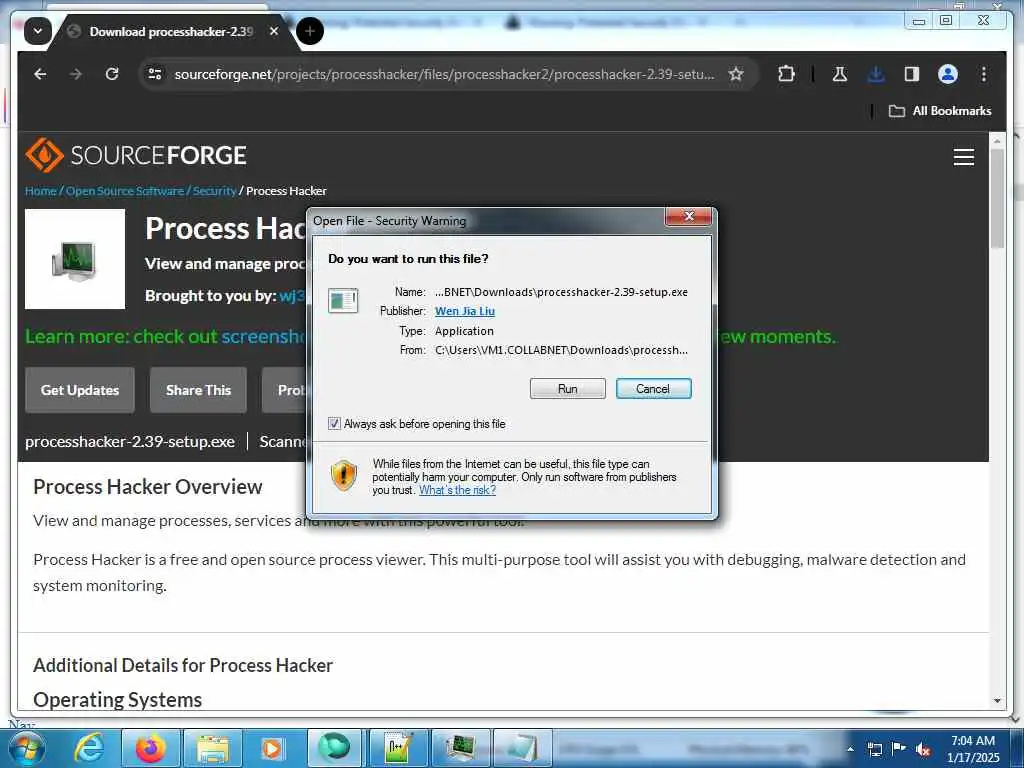Viewport: 1024px width, 768px height.
Task: Reload the SourceForge page
Action: (112, 74)
